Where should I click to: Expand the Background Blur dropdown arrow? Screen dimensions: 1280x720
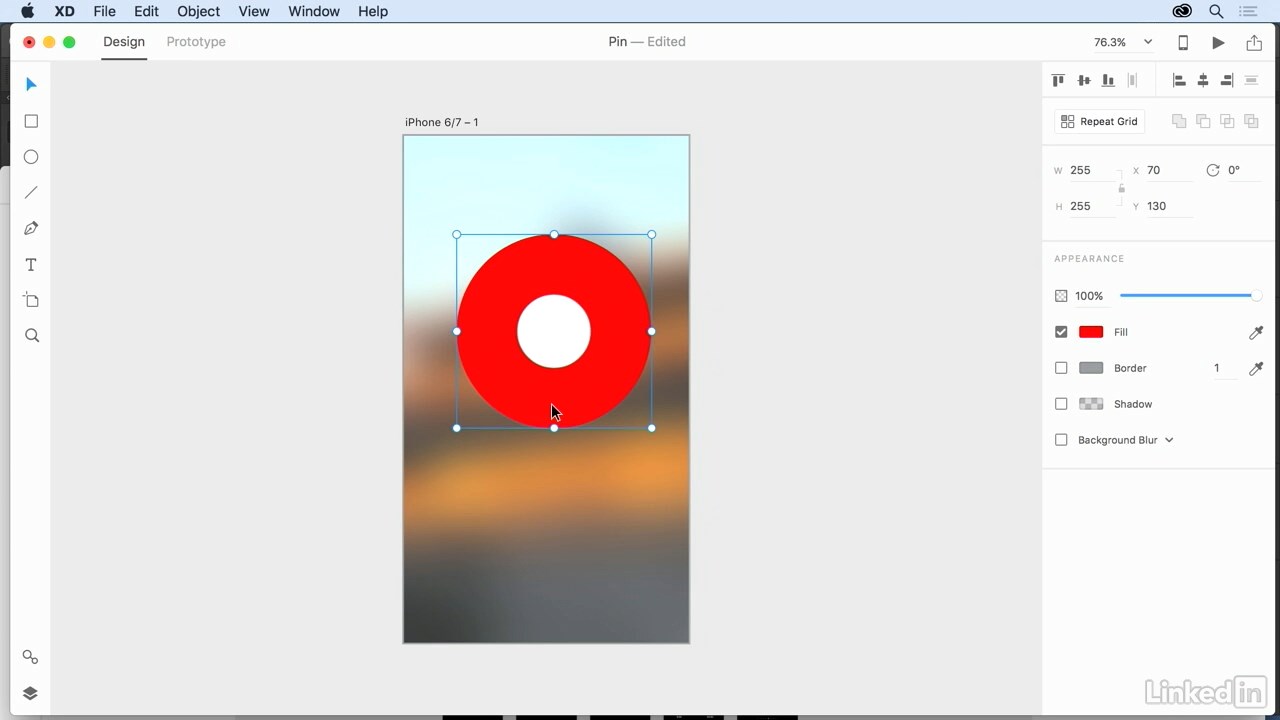click(x=1169, y=440)
